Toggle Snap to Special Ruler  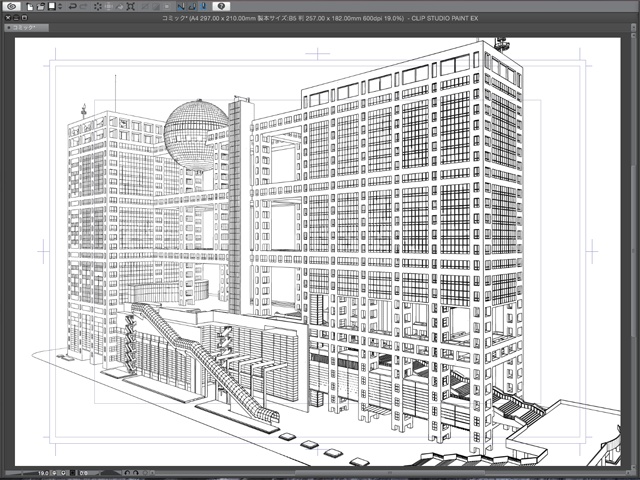pyautogui.click(x=192, y=7)
